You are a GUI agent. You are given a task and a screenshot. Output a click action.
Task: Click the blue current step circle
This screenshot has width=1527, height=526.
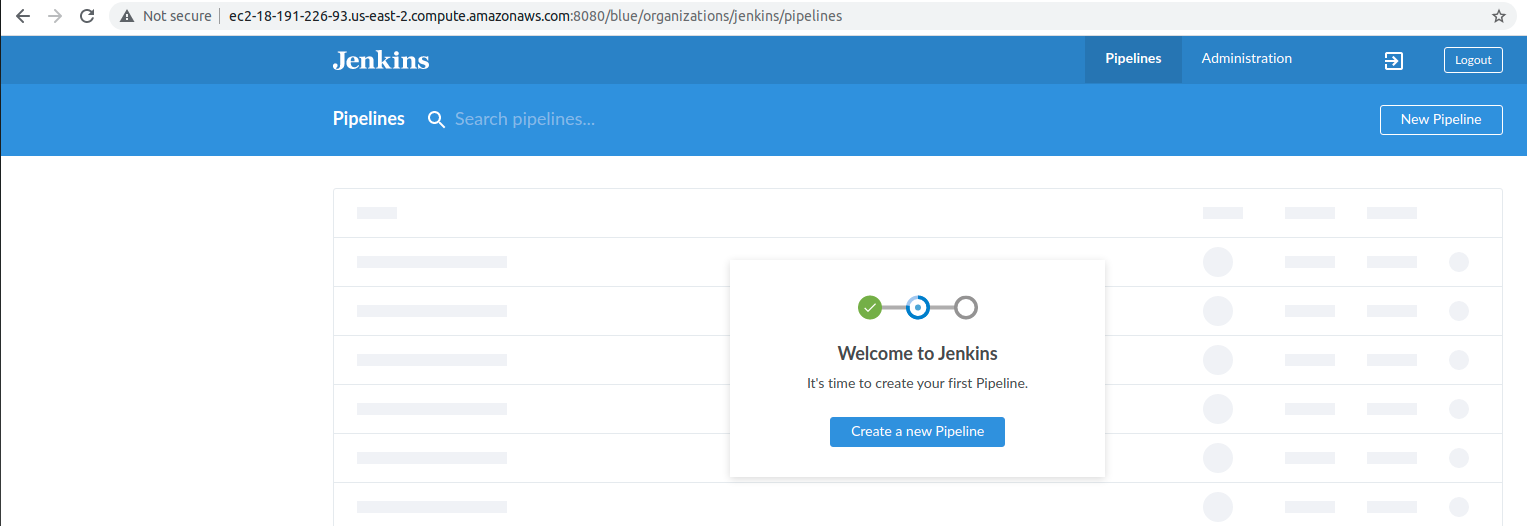pyautogui.click(x=918, y=308)
